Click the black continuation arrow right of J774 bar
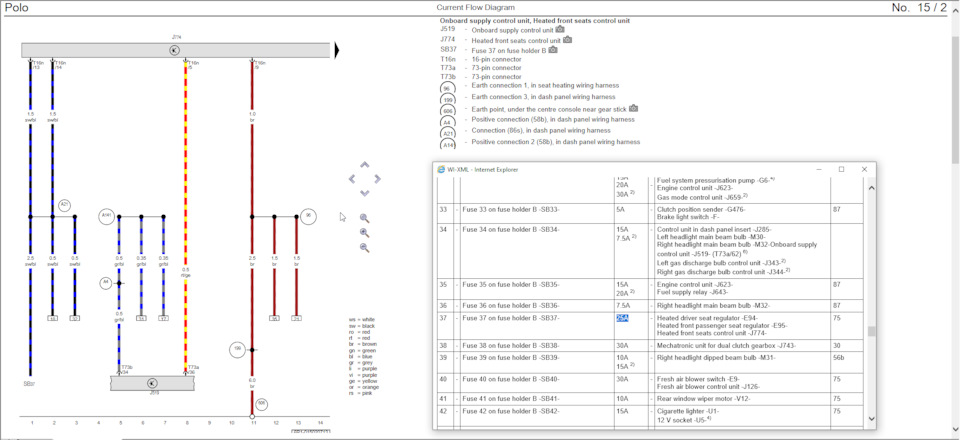Screen dimensions: 960x440 click(336, 50)
